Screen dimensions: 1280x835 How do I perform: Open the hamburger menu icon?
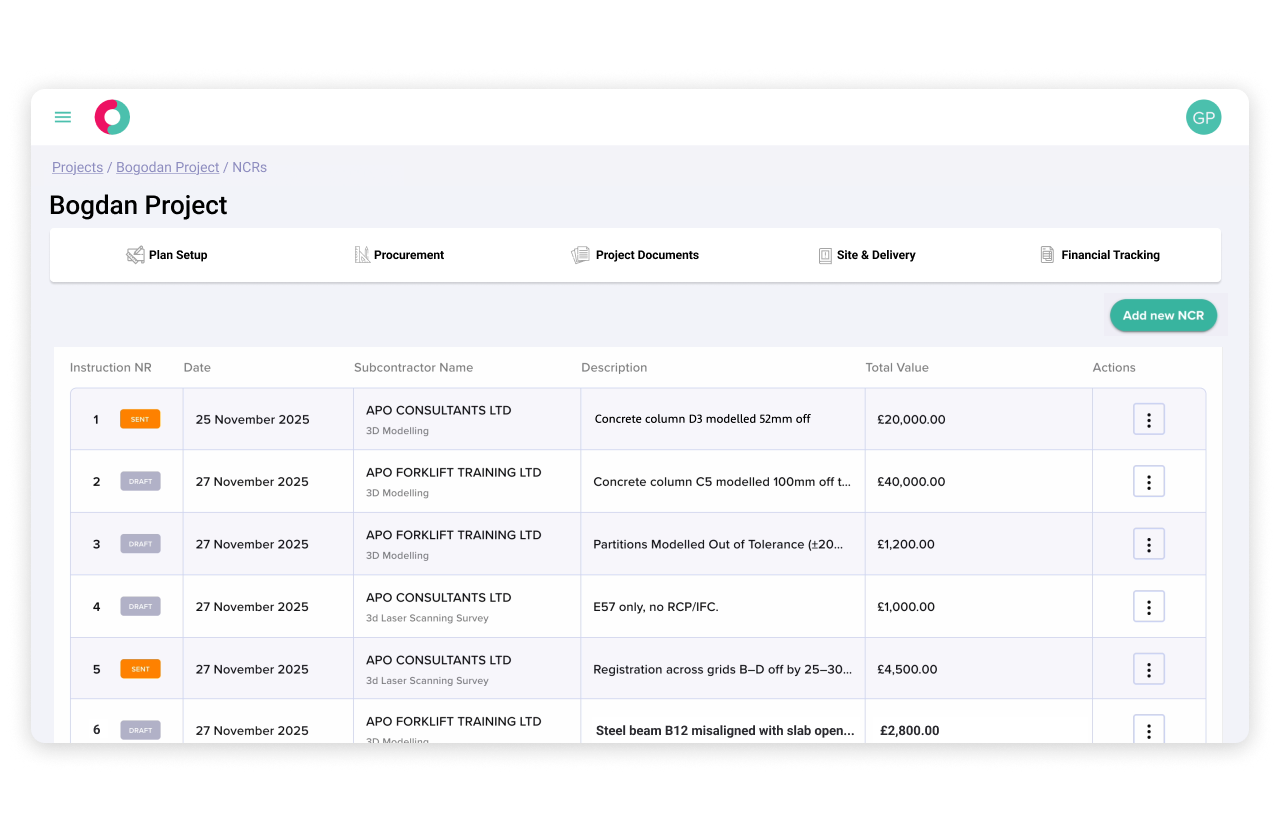63,117
